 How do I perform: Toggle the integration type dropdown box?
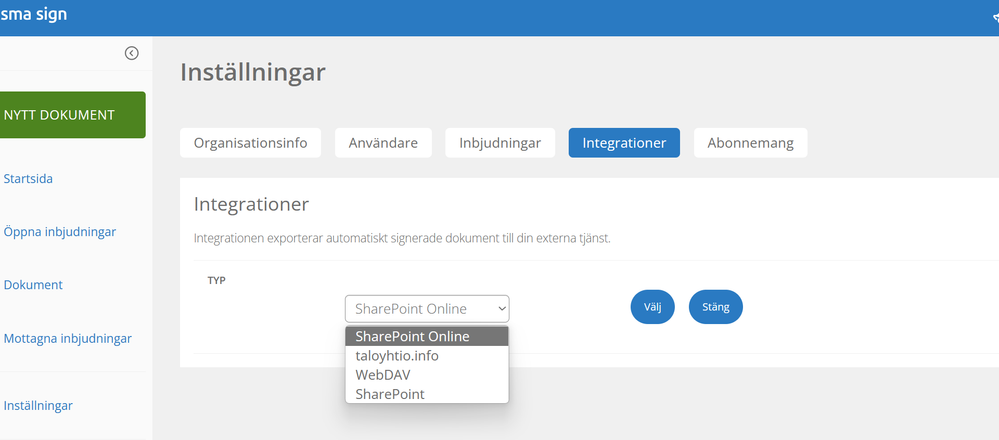tap(427, 309)
